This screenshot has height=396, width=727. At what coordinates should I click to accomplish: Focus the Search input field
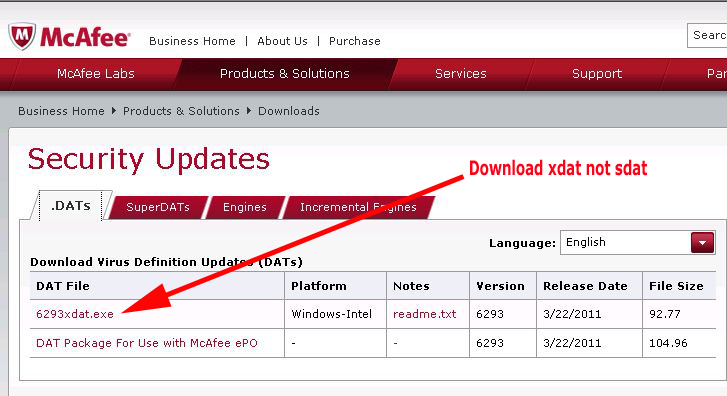pos(707,35)
